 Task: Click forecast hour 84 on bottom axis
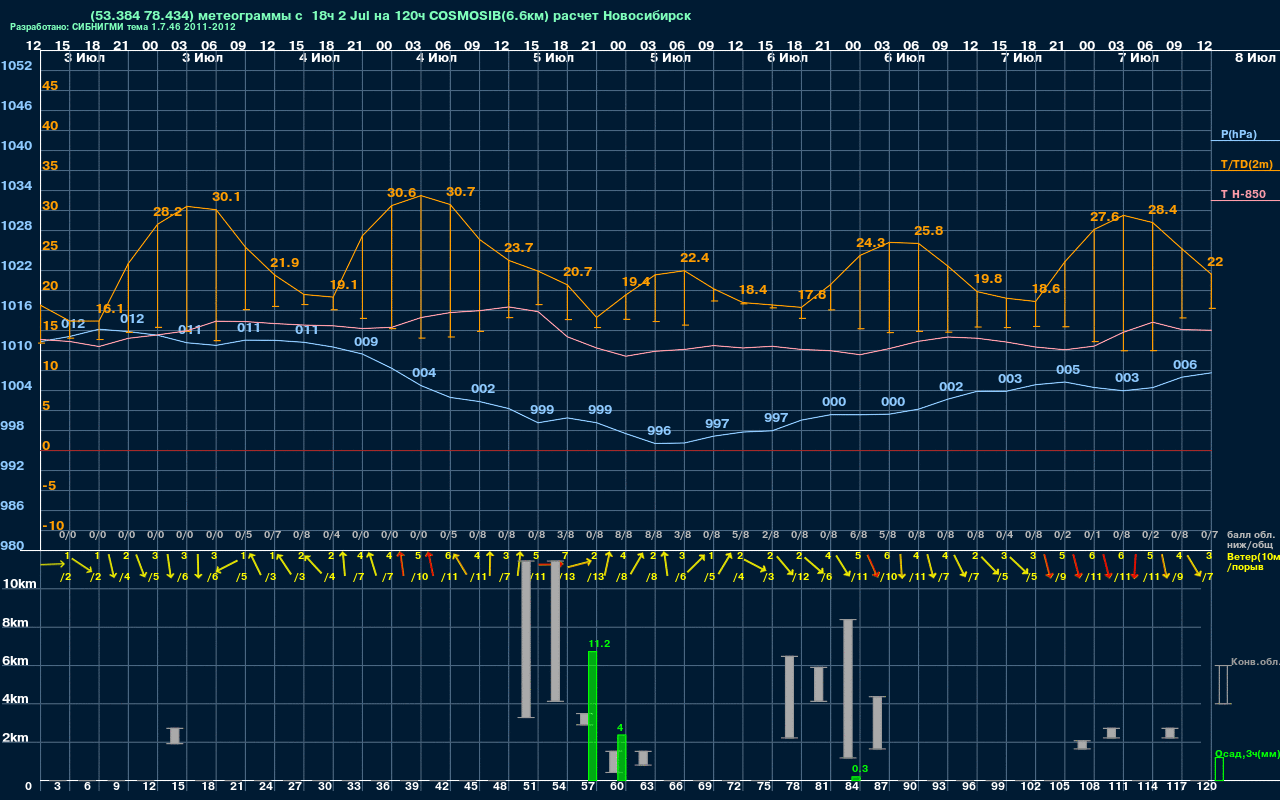click(x=851, y=787)
